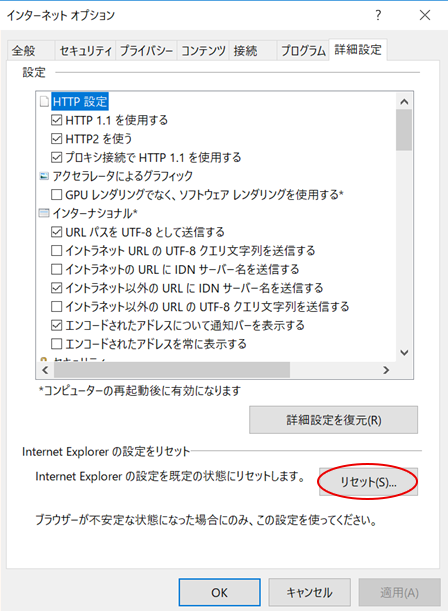The height and width of the screenshot is (611, 448).
Task: Click the 適用(A) button
Action: tap(400, 593)
